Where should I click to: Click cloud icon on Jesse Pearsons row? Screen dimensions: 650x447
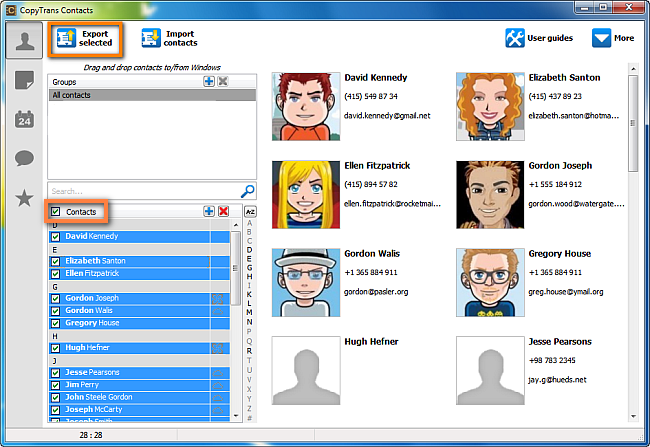coord(218,373)
